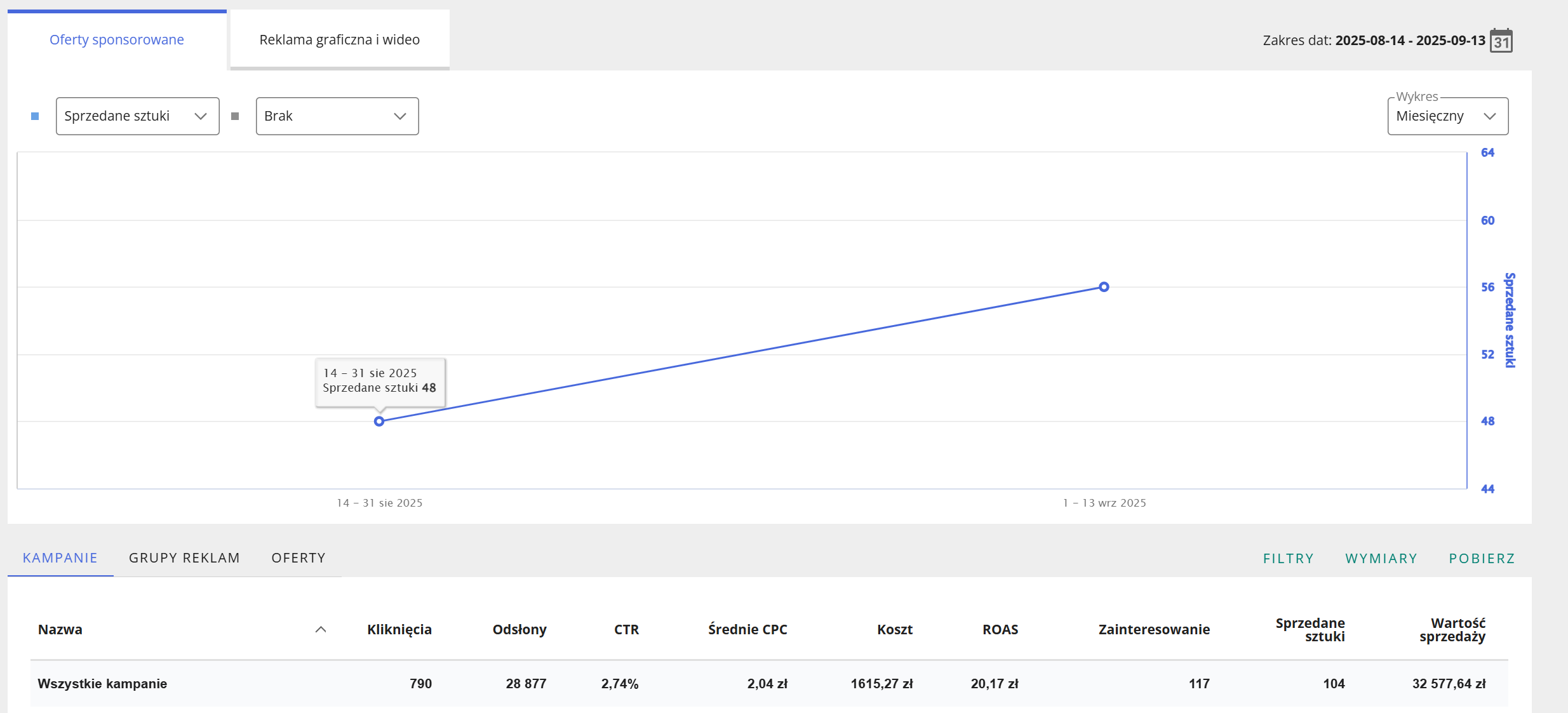Viewport: 1568px width, 713px height.
Task: Sort by Nazwa column header
Action: tap(60, 629)
